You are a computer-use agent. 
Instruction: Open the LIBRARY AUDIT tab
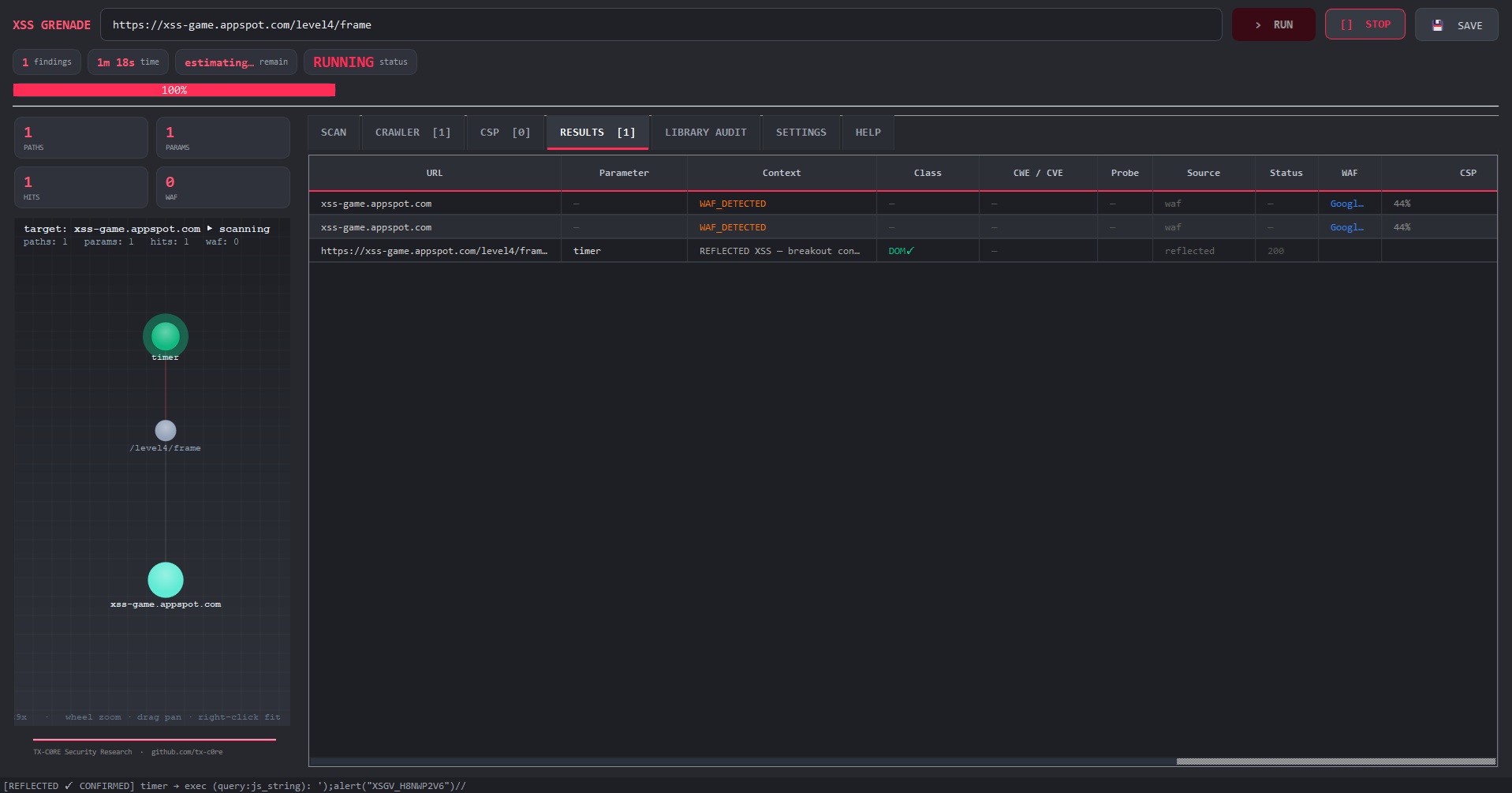point(705,133)
